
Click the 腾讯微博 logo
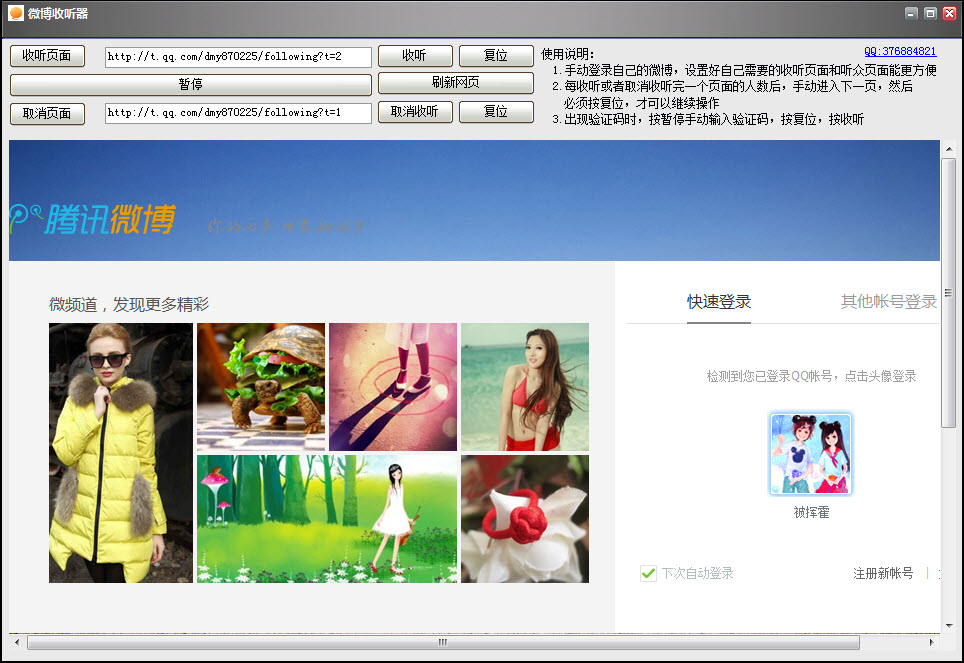tap(93, 219)
